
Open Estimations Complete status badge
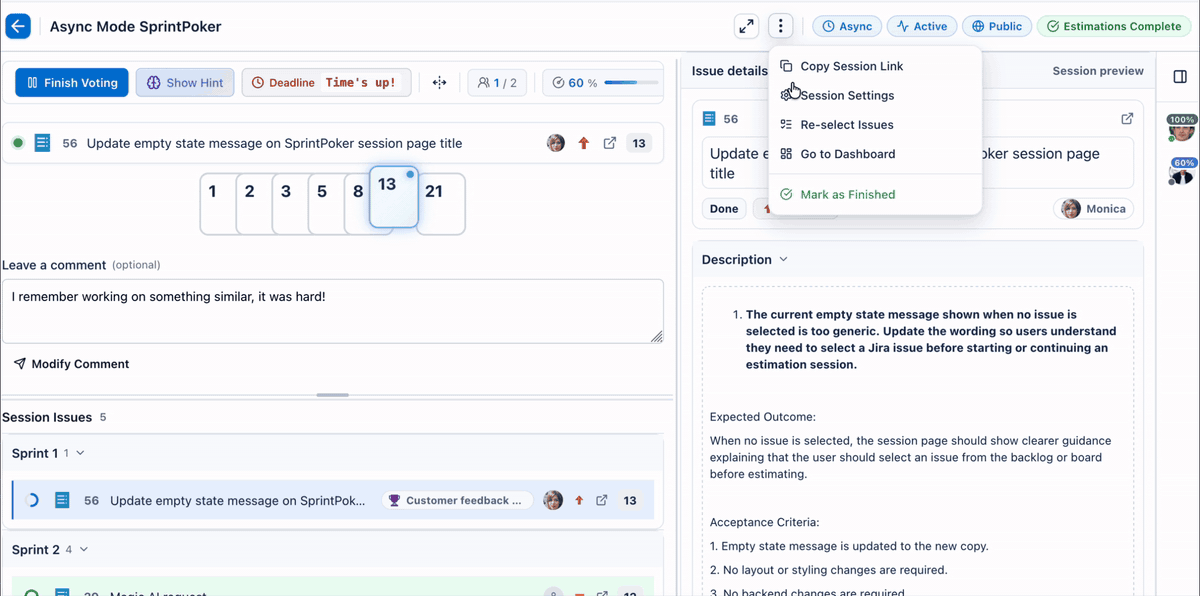(1114, 27)
